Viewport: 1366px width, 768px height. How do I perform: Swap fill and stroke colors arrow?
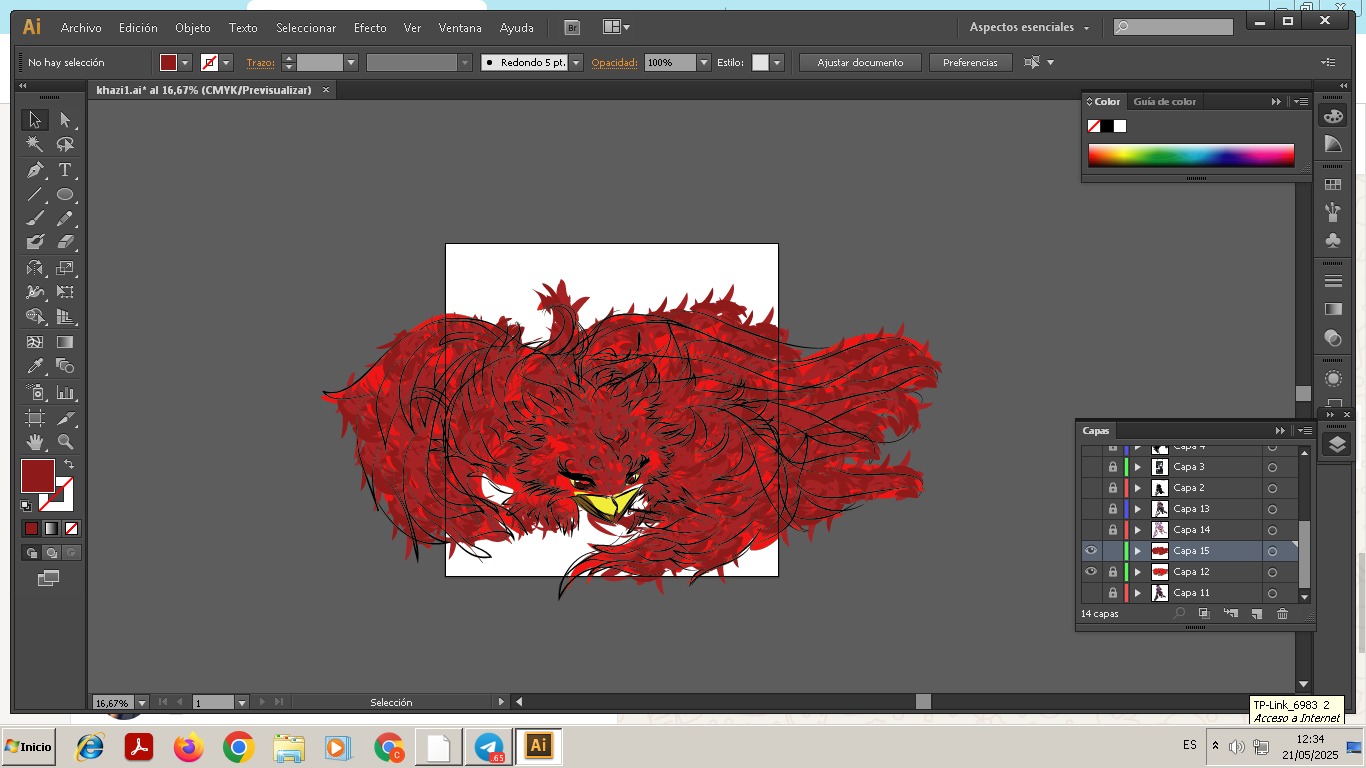69,465
